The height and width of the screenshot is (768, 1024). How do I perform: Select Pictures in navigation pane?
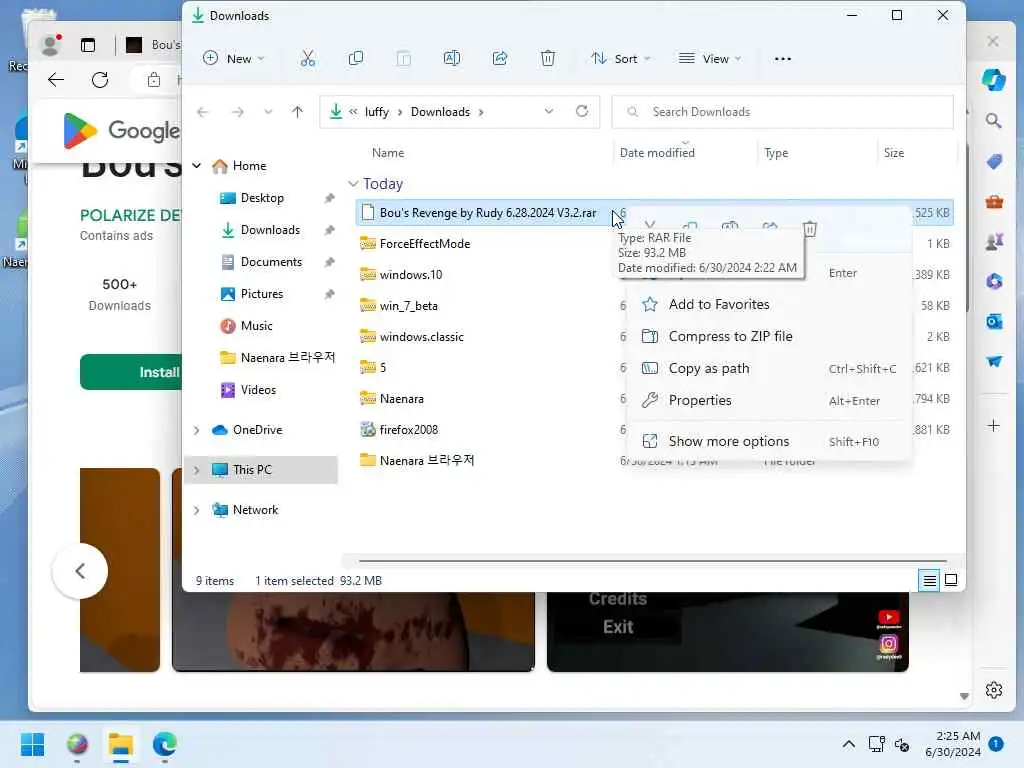coord(261,294)
